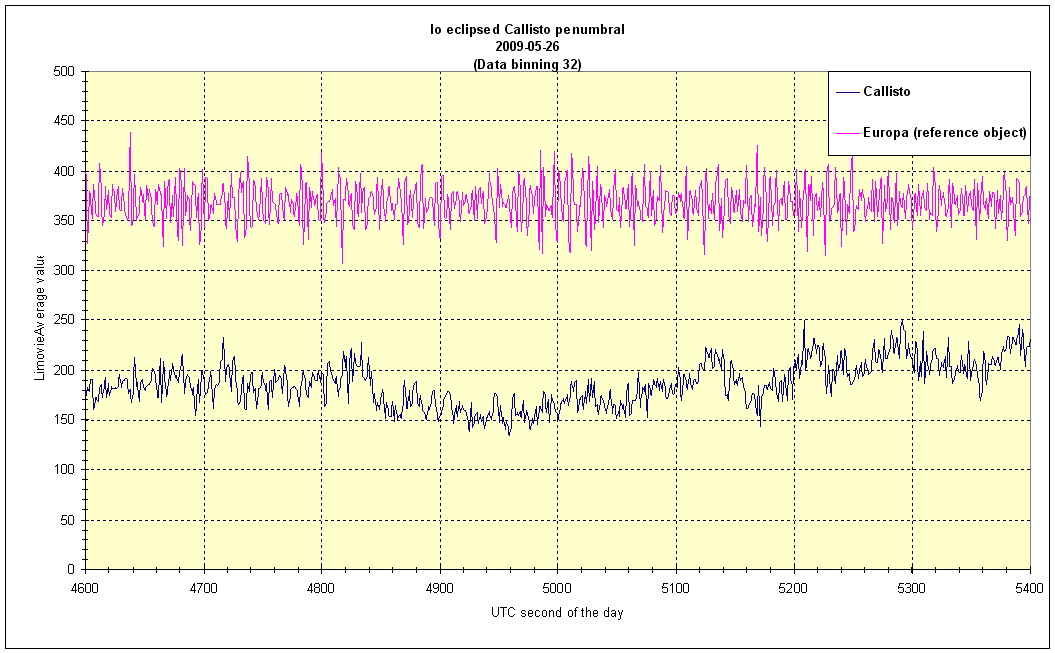Click the Europa series peak near 4640 seconds

click(130, 133)
